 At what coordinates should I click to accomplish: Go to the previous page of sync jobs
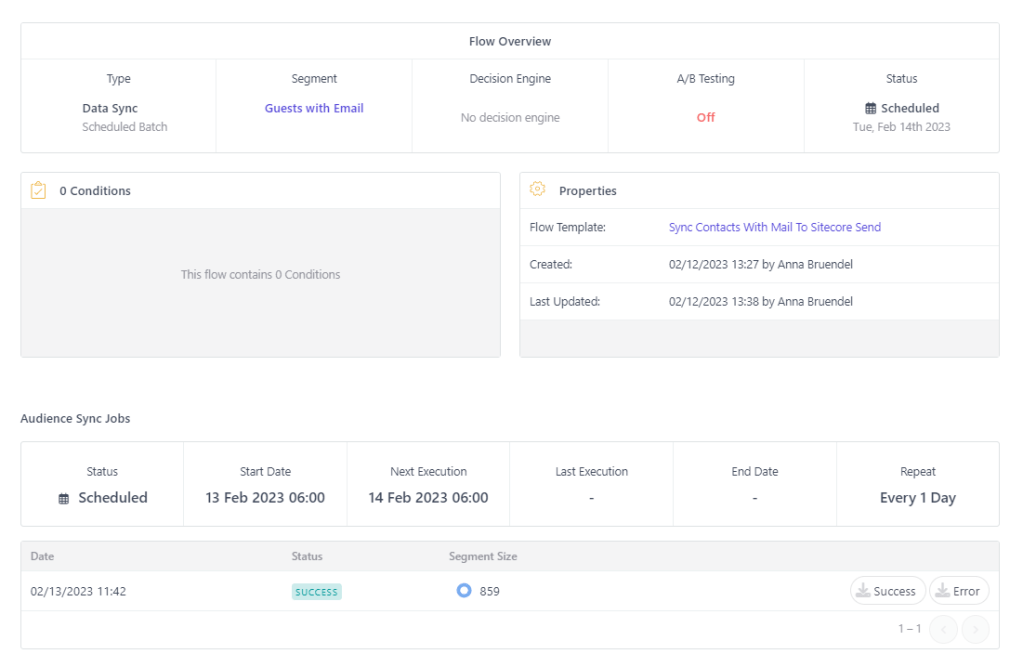pyautogui.click(x=943, y=629)
